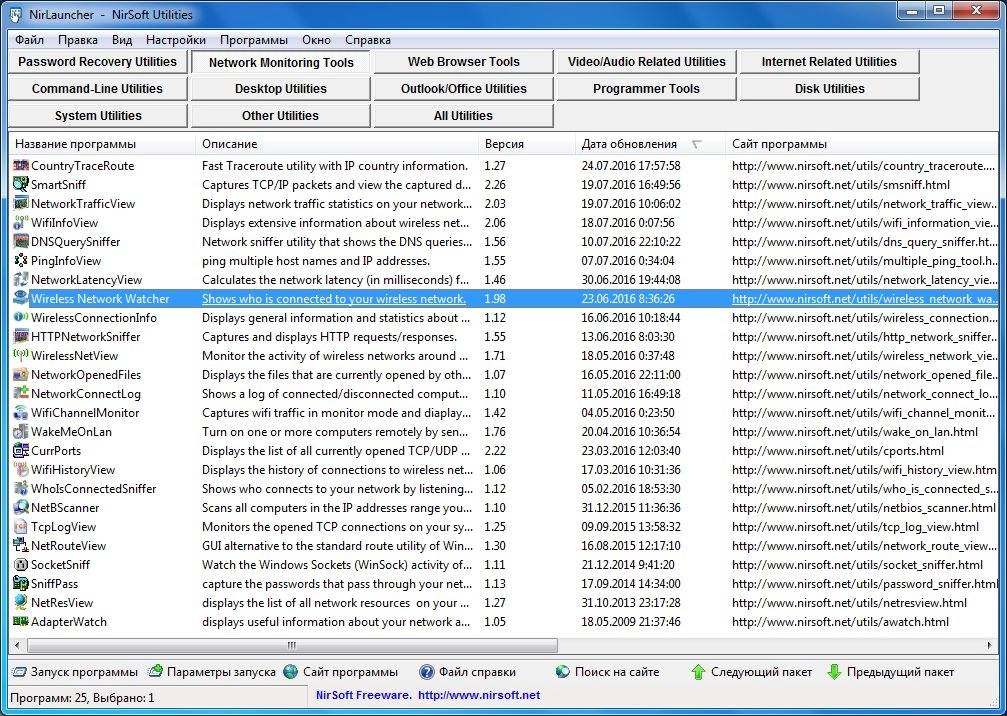Click the Wireless Network Watcher icon
1007x716 pixels.
click(21, 299)
